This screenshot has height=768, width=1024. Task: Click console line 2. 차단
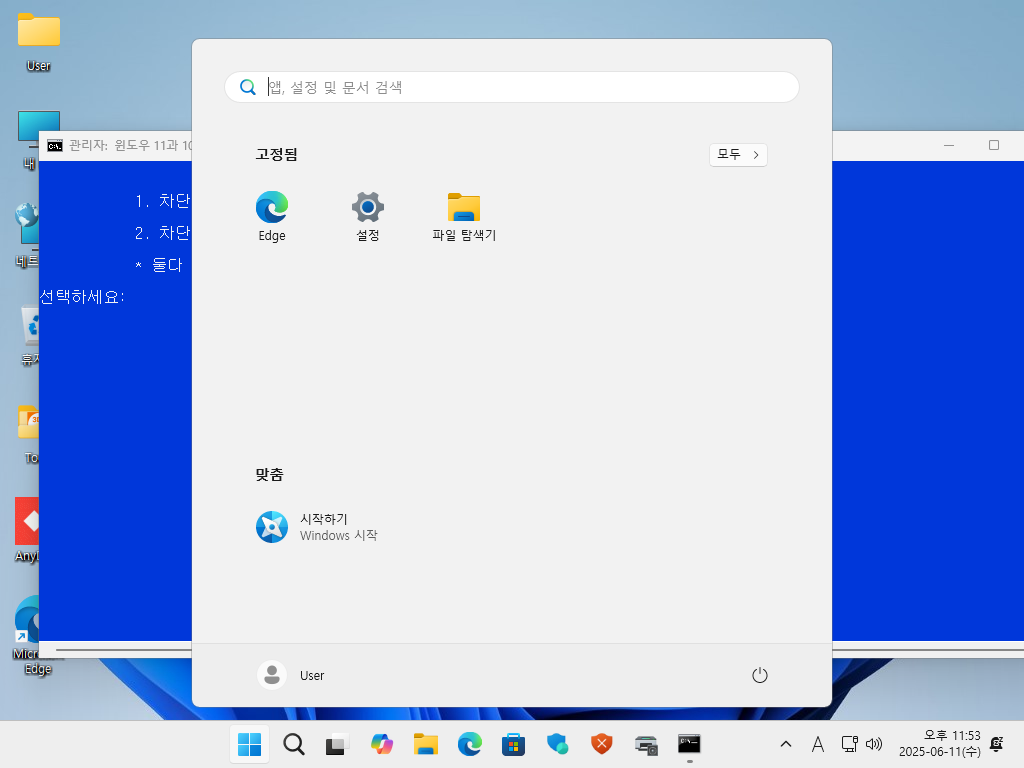[x=163, y=232]
